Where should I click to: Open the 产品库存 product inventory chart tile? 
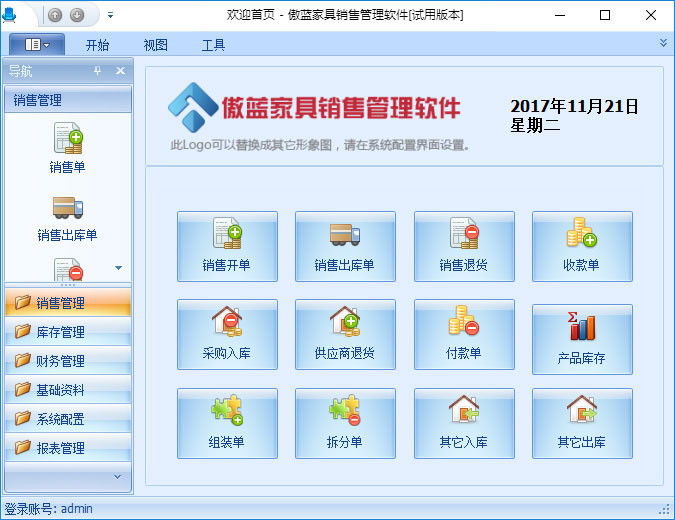581,339
